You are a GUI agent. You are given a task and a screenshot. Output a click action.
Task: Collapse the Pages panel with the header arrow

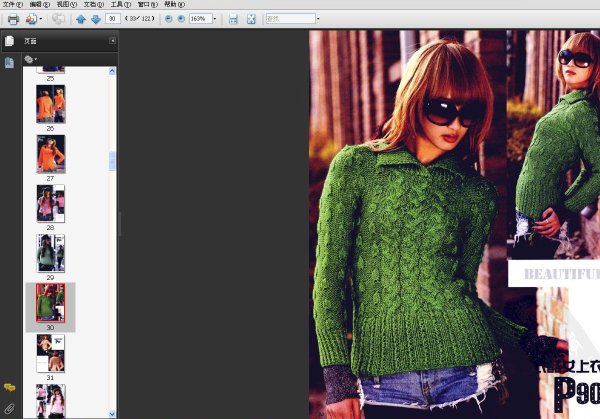(112, 41)
